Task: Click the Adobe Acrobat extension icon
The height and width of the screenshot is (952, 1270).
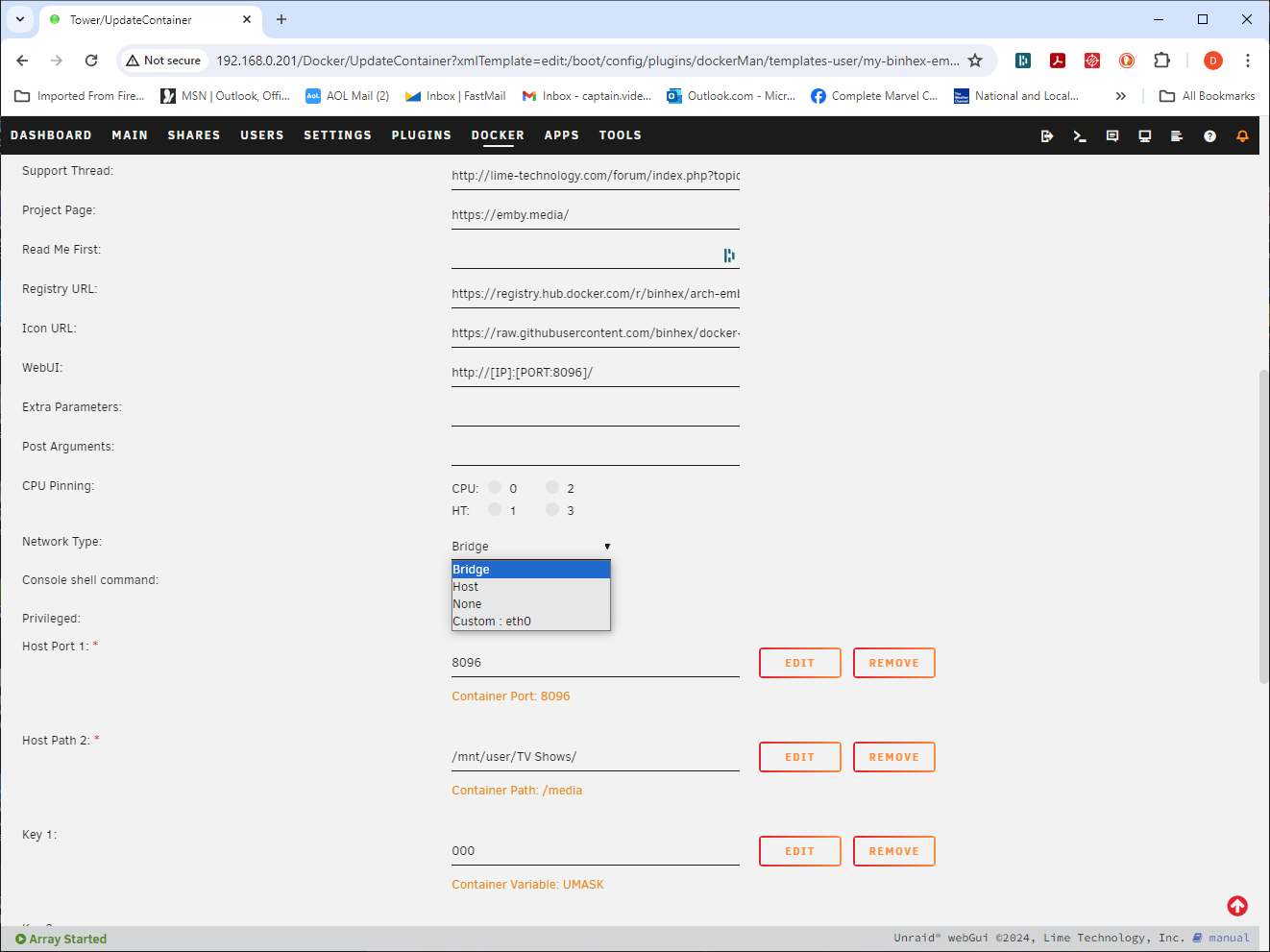Action: click(x=1058, y=61)
